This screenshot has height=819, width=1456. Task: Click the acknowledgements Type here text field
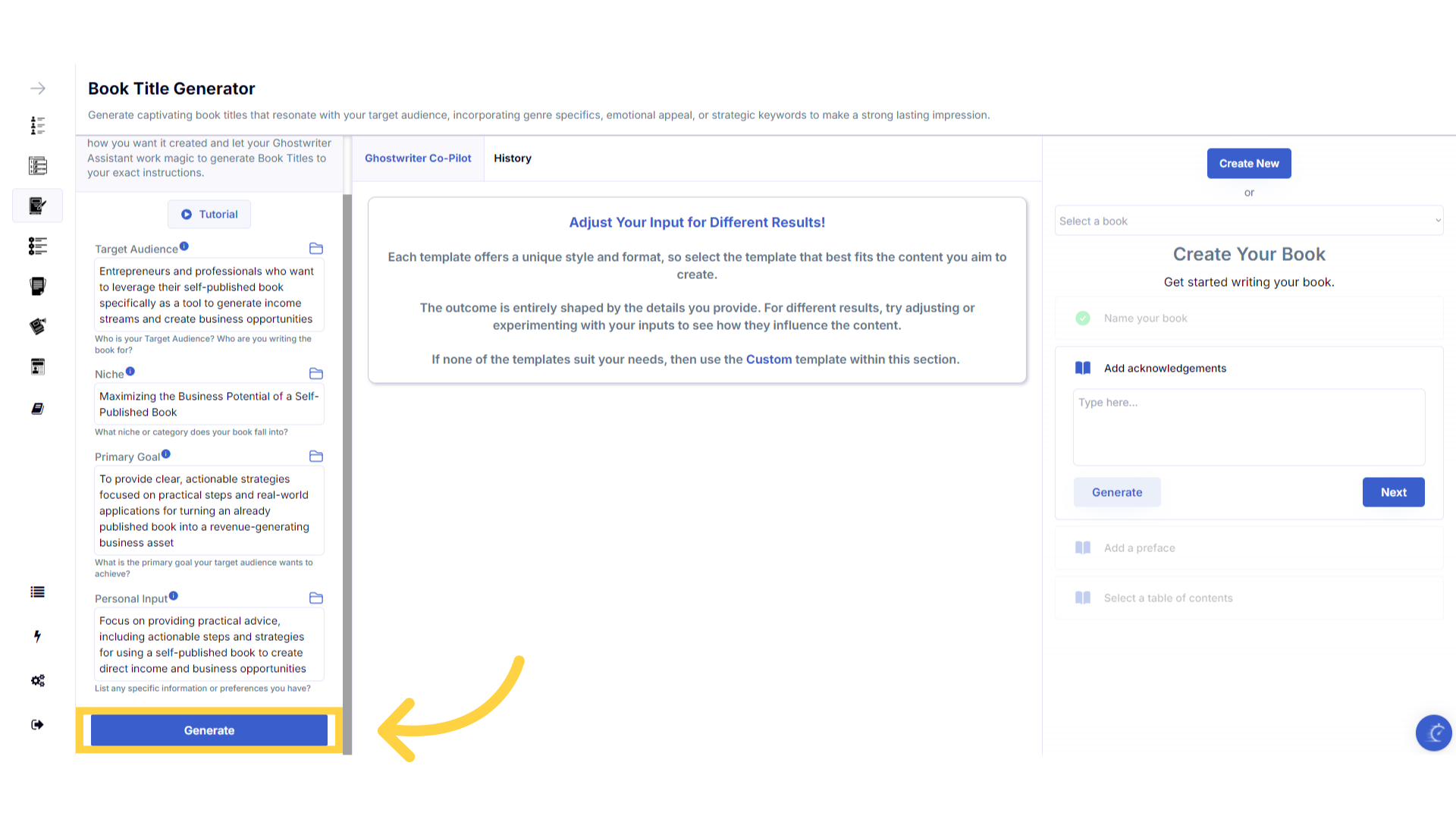click(1249, 427)
